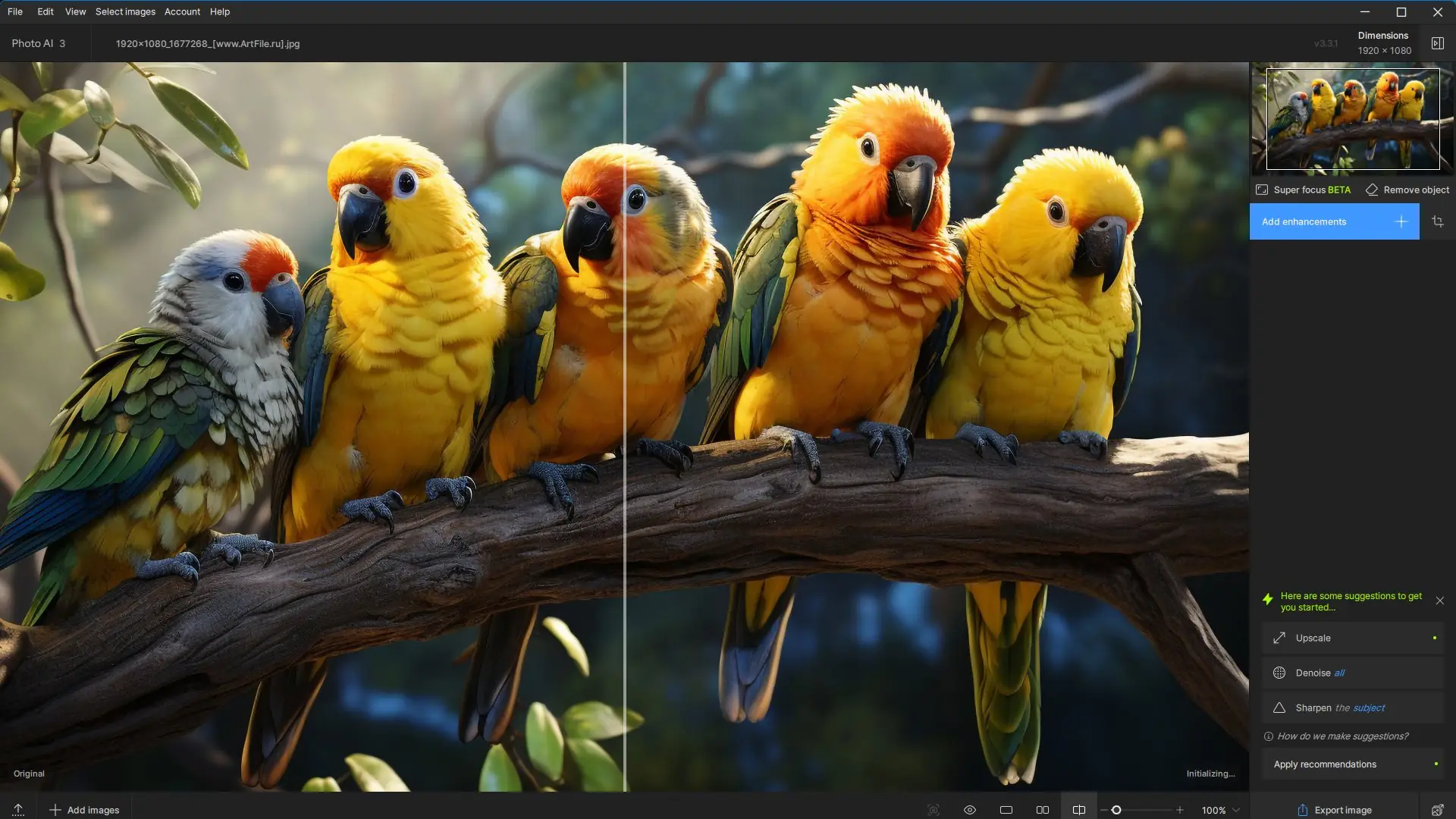Enable the Denoise all suggestion
Image resolution: width=1456 pixels, height=819 pixels.
click(1353, 673)
